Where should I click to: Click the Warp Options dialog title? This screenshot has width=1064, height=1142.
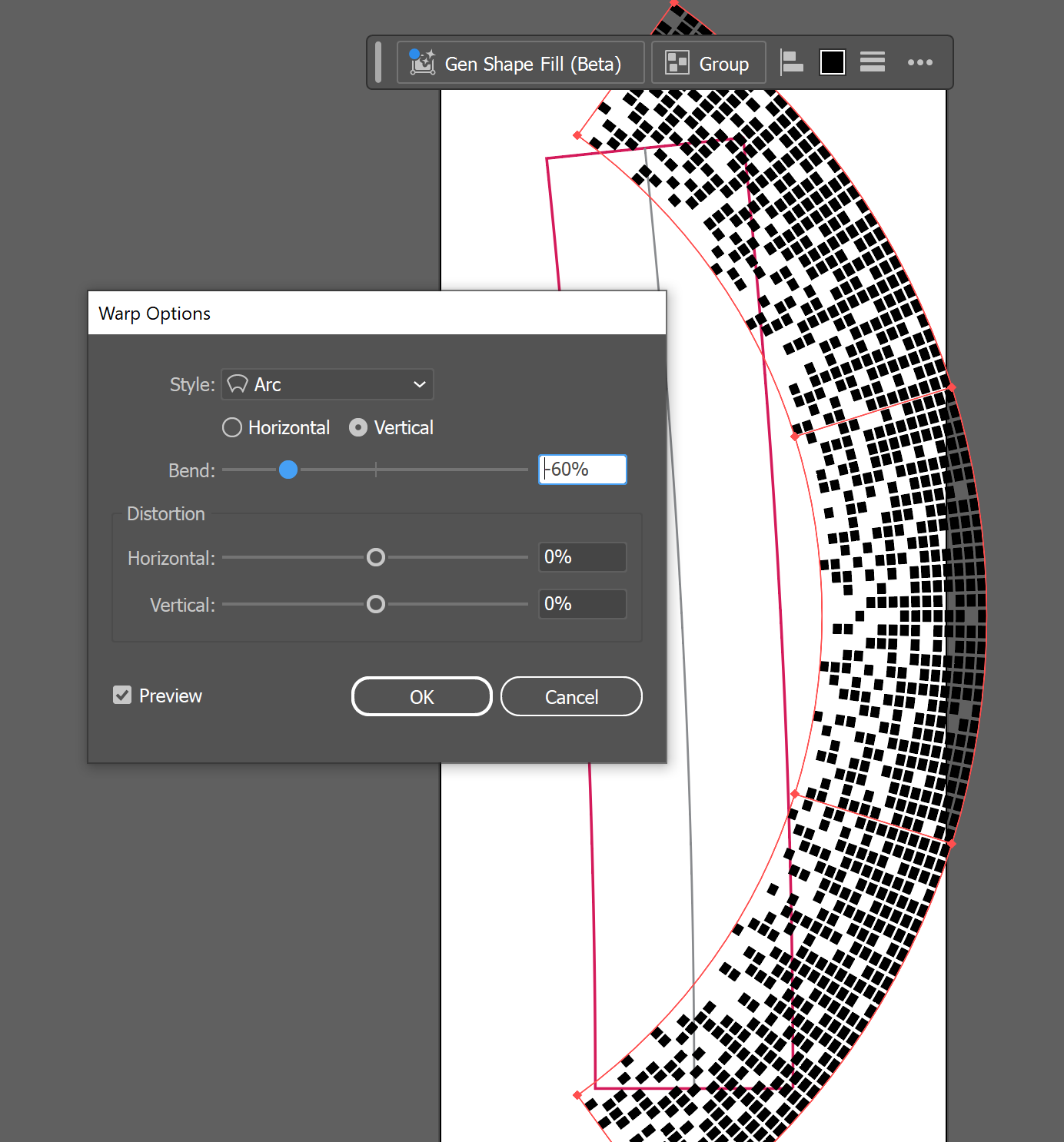tap(155, 314)
